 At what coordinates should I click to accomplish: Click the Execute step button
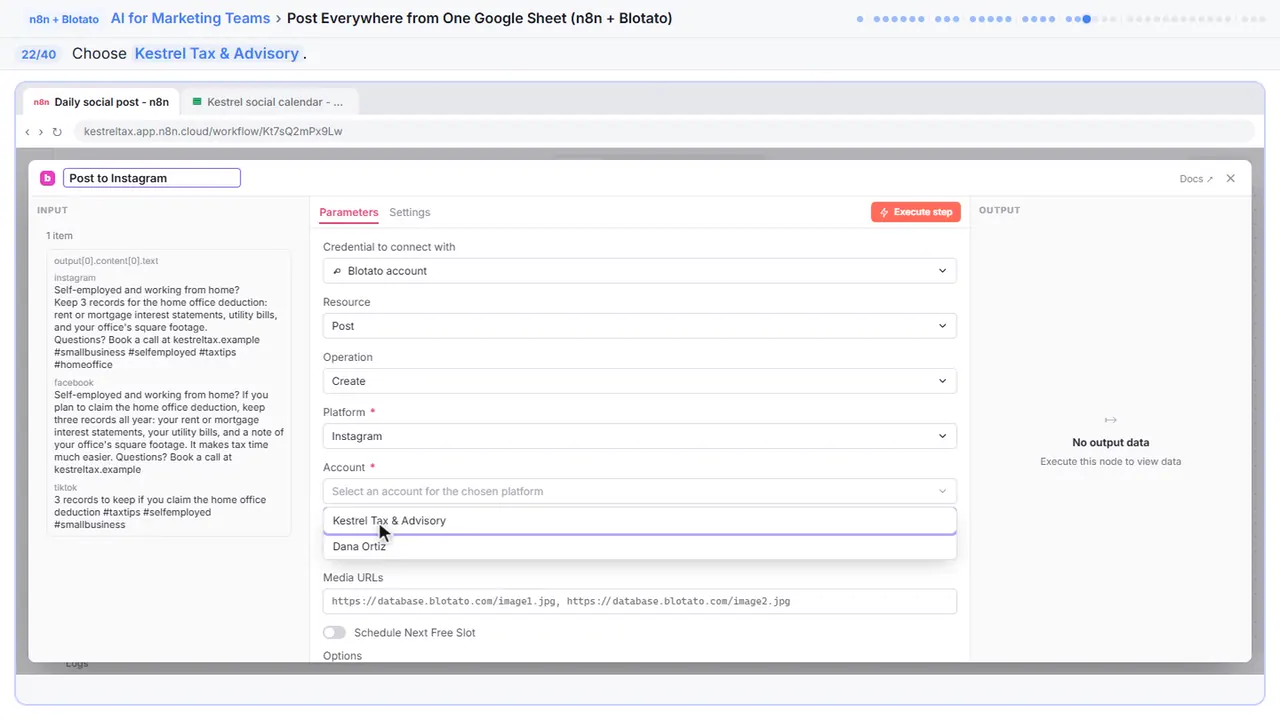(916, 212)
